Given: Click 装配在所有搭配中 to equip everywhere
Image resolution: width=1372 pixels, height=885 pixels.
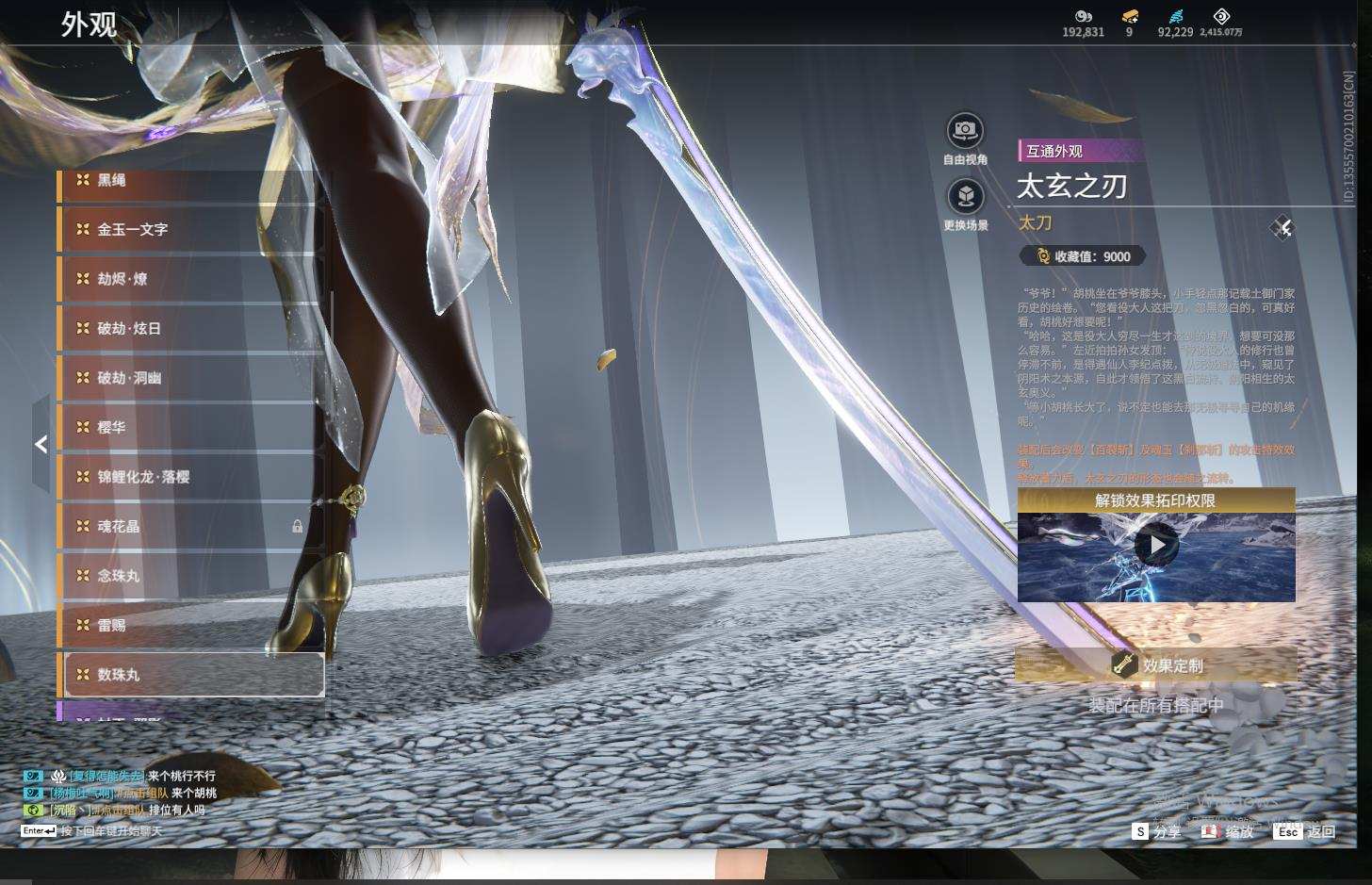Looking at the screenshot, I should point(1156,706).
